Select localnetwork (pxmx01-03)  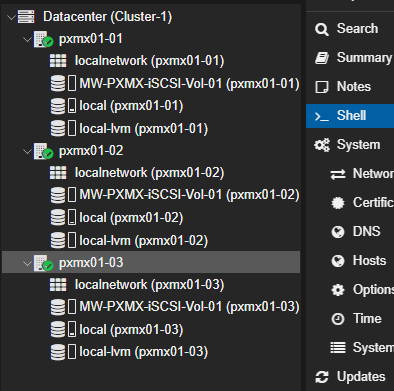149,285
